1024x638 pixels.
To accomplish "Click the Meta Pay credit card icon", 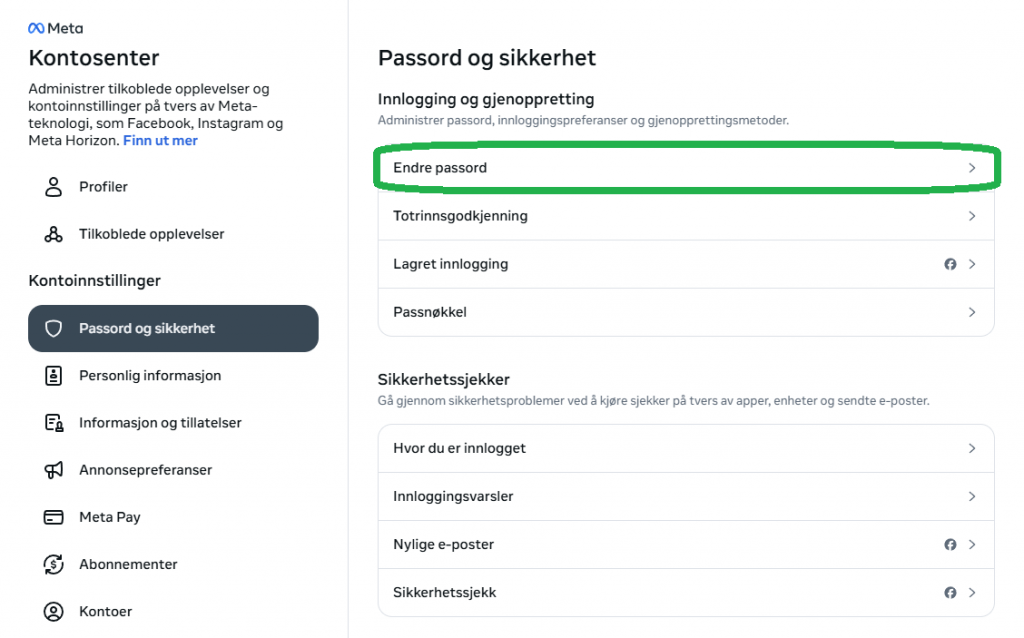I will tap(54, 517).
